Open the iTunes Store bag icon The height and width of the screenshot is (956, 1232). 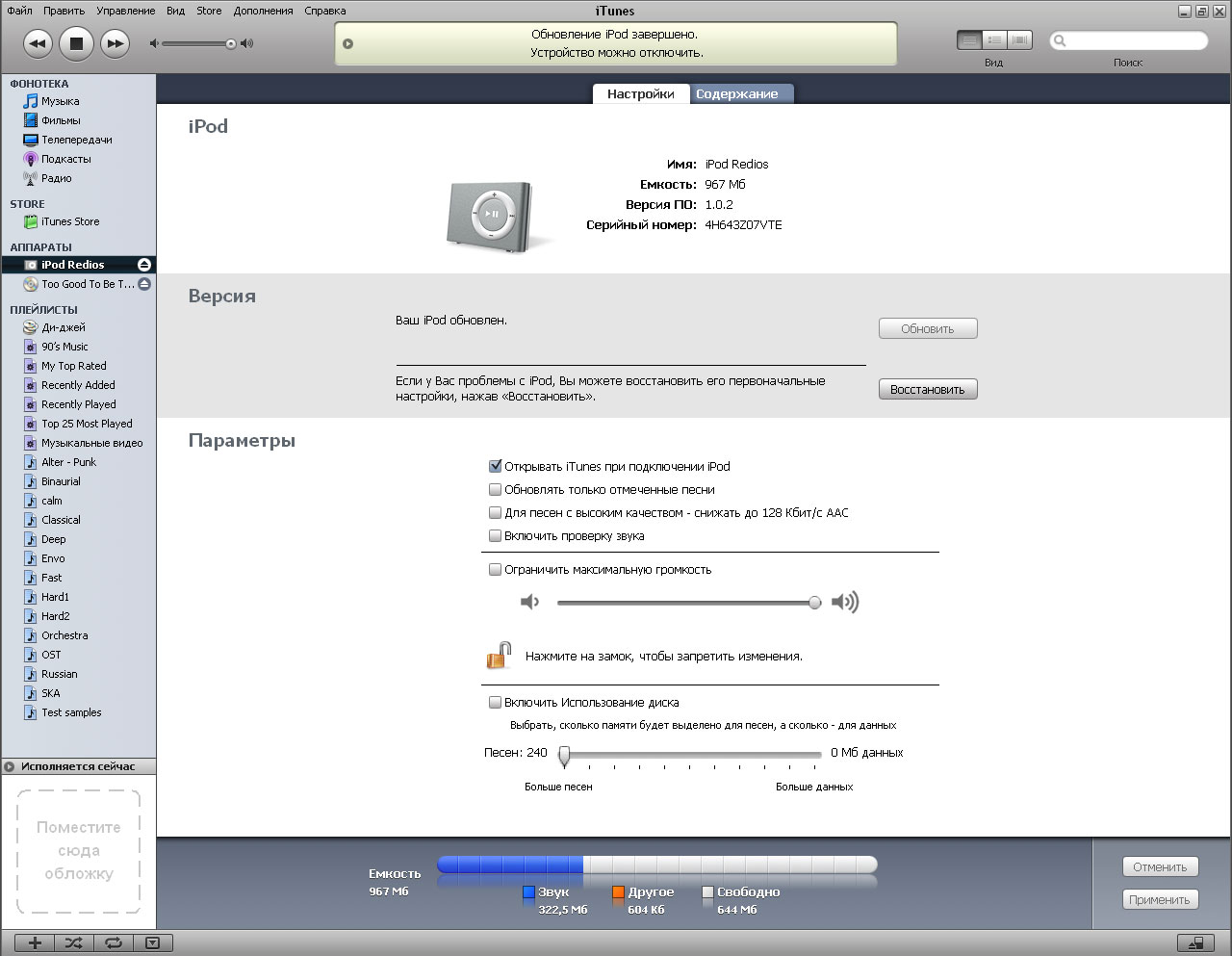tap(31, 221)
